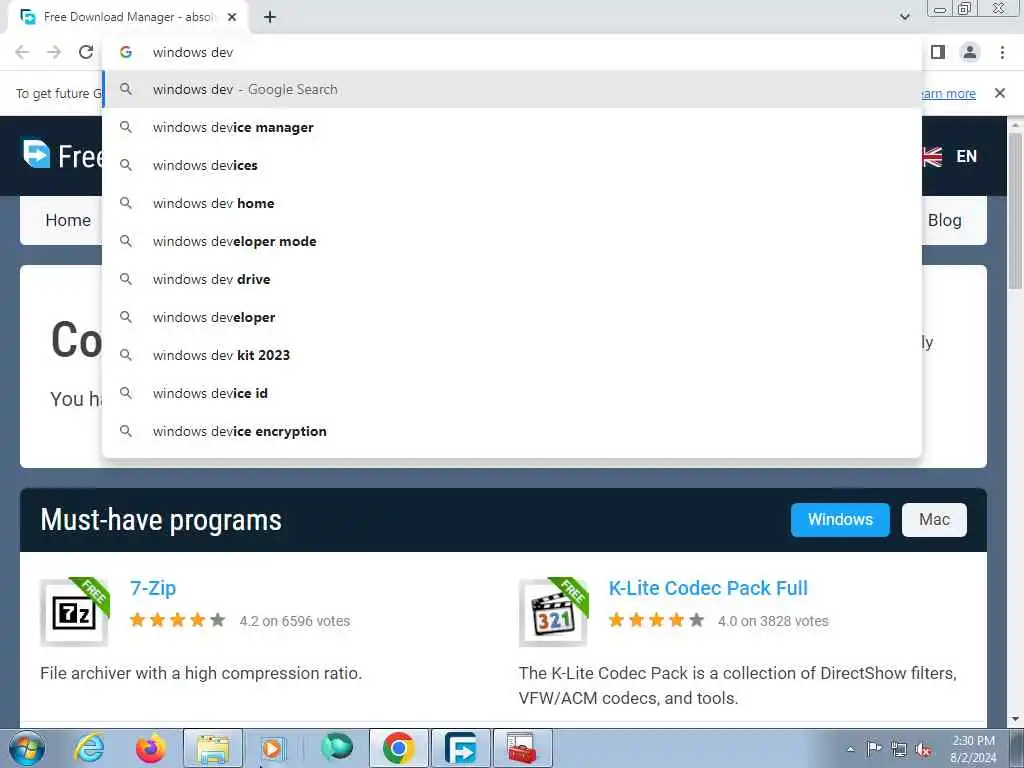Show hidden system tray icons
1024x768 pixels.
850,749
